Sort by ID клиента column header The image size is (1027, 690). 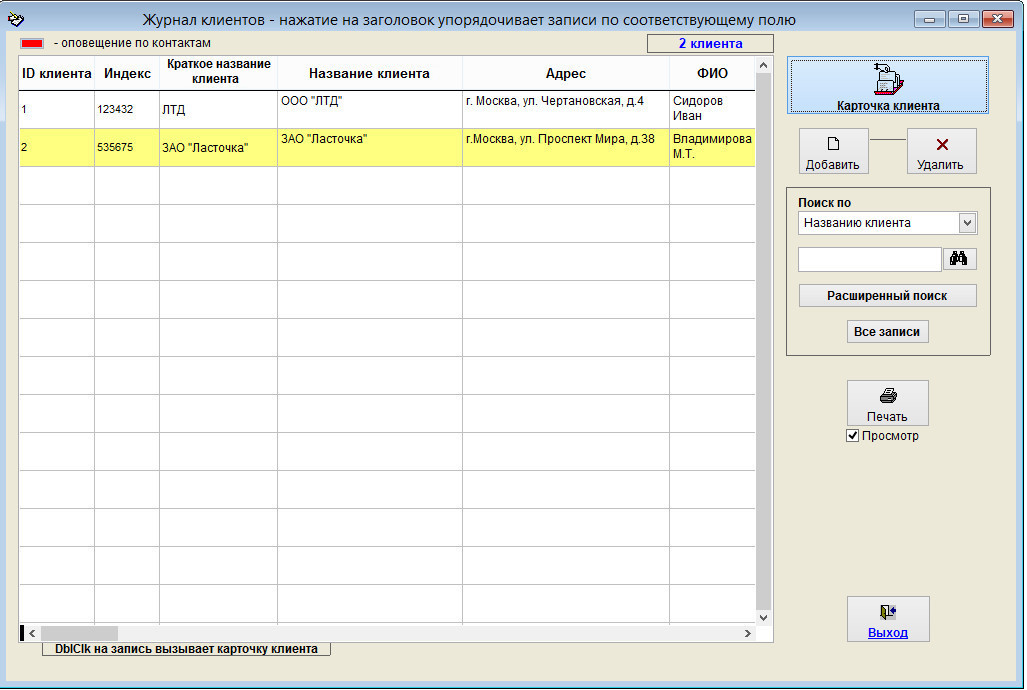pyautogui.click(x=57, y=73)
